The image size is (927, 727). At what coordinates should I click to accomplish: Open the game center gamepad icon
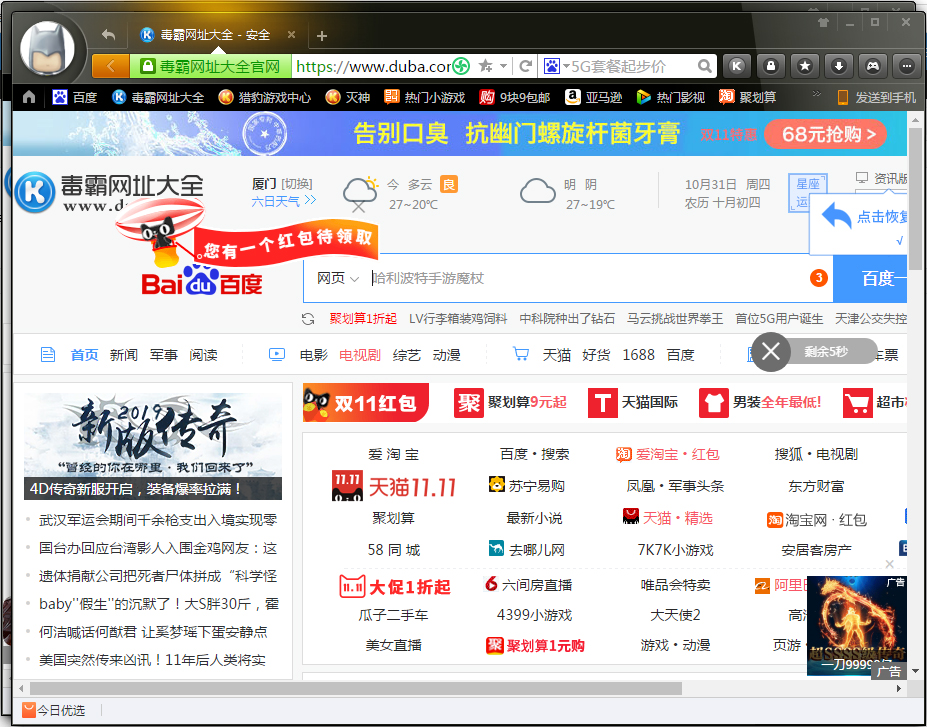873,64
